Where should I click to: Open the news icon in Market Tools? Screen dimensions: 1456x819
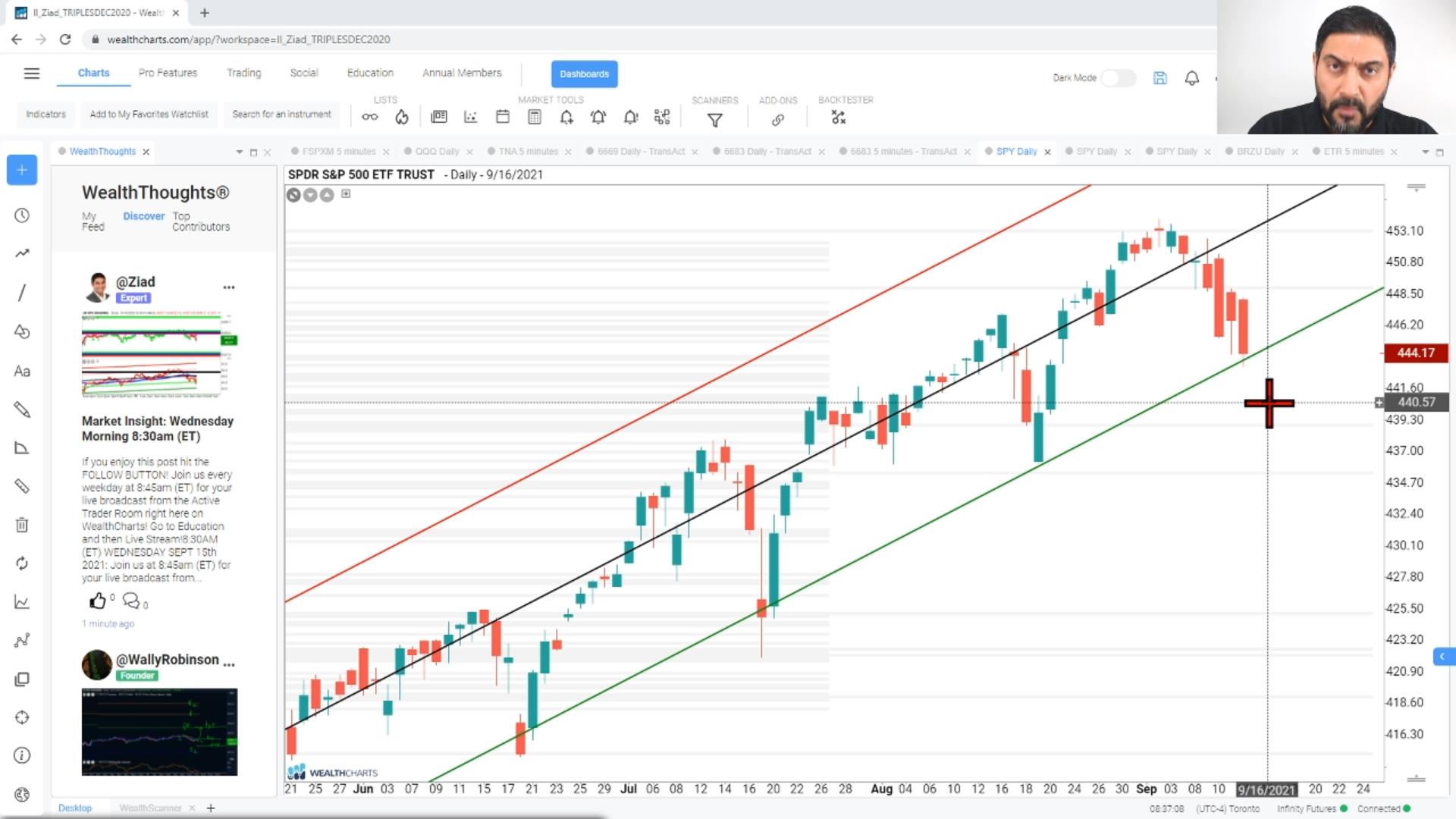coord(439,117)
